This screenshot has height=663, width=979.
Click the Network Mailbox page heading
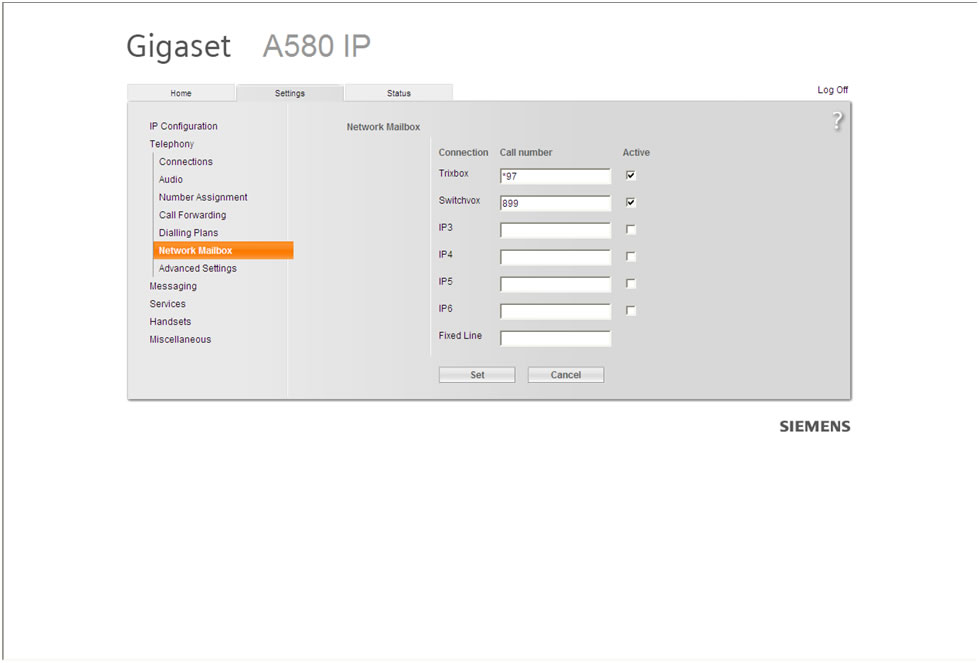coord(383,127)
